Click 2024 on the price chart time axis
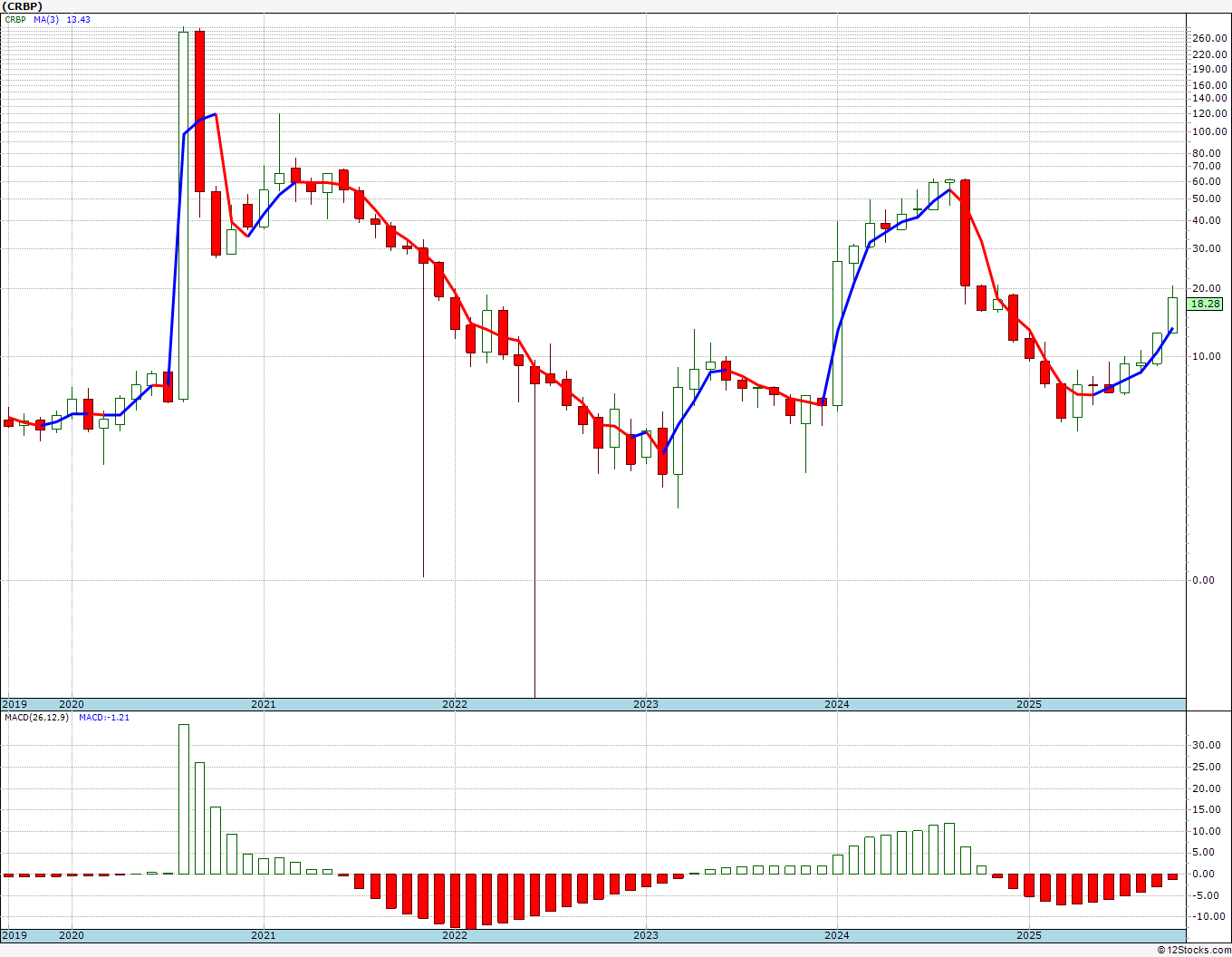Image resolution: width=1232 pixels, height=957 pixels. tap(837, 704)
